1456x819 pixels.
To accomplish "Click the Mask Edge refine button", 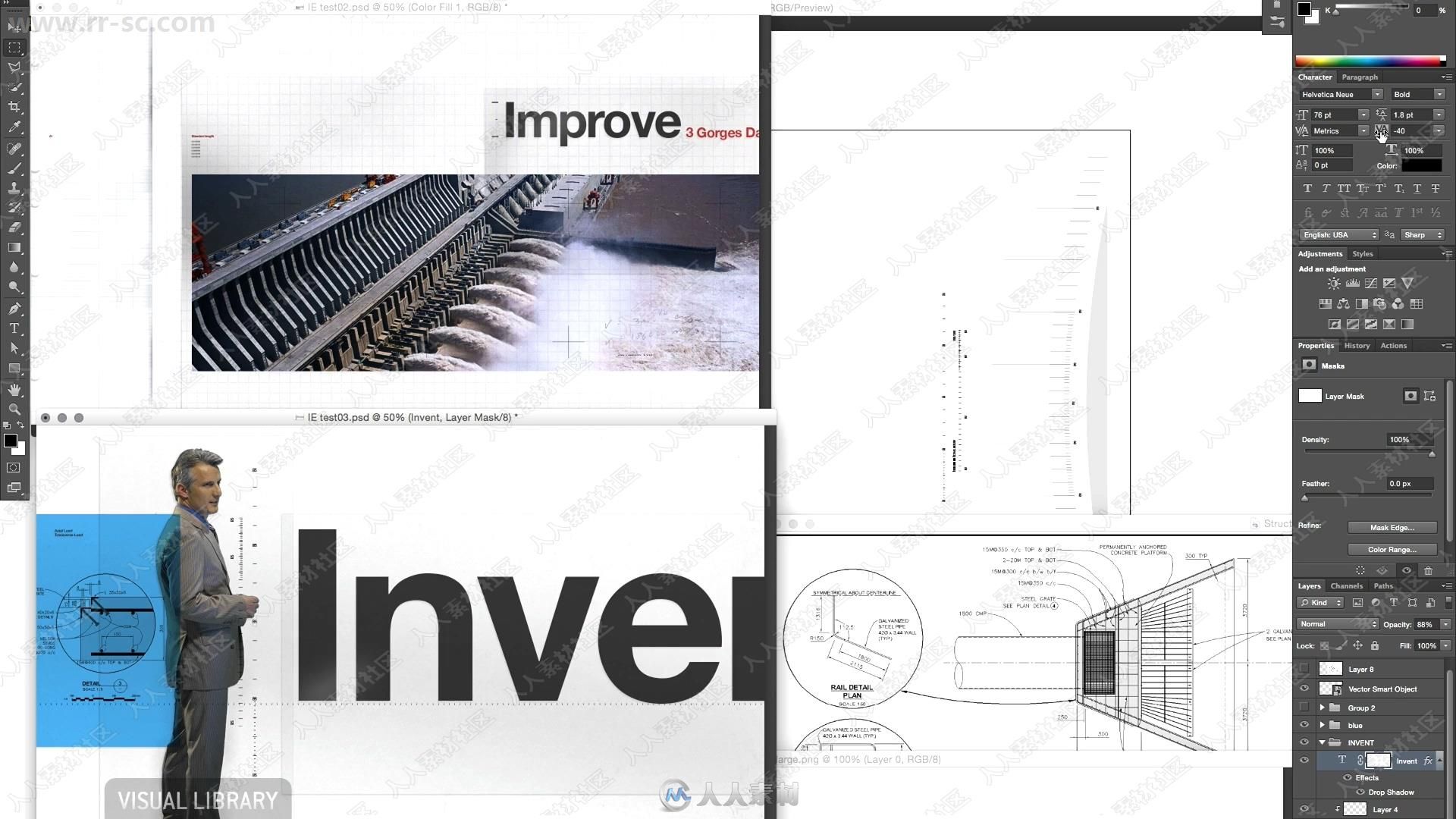I will click(x=1388, y=527).
